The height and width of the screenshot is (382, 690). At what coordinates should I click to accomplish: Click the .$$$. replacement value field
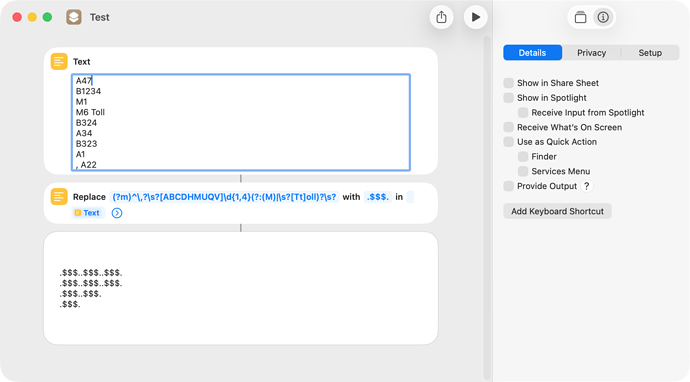378,197
